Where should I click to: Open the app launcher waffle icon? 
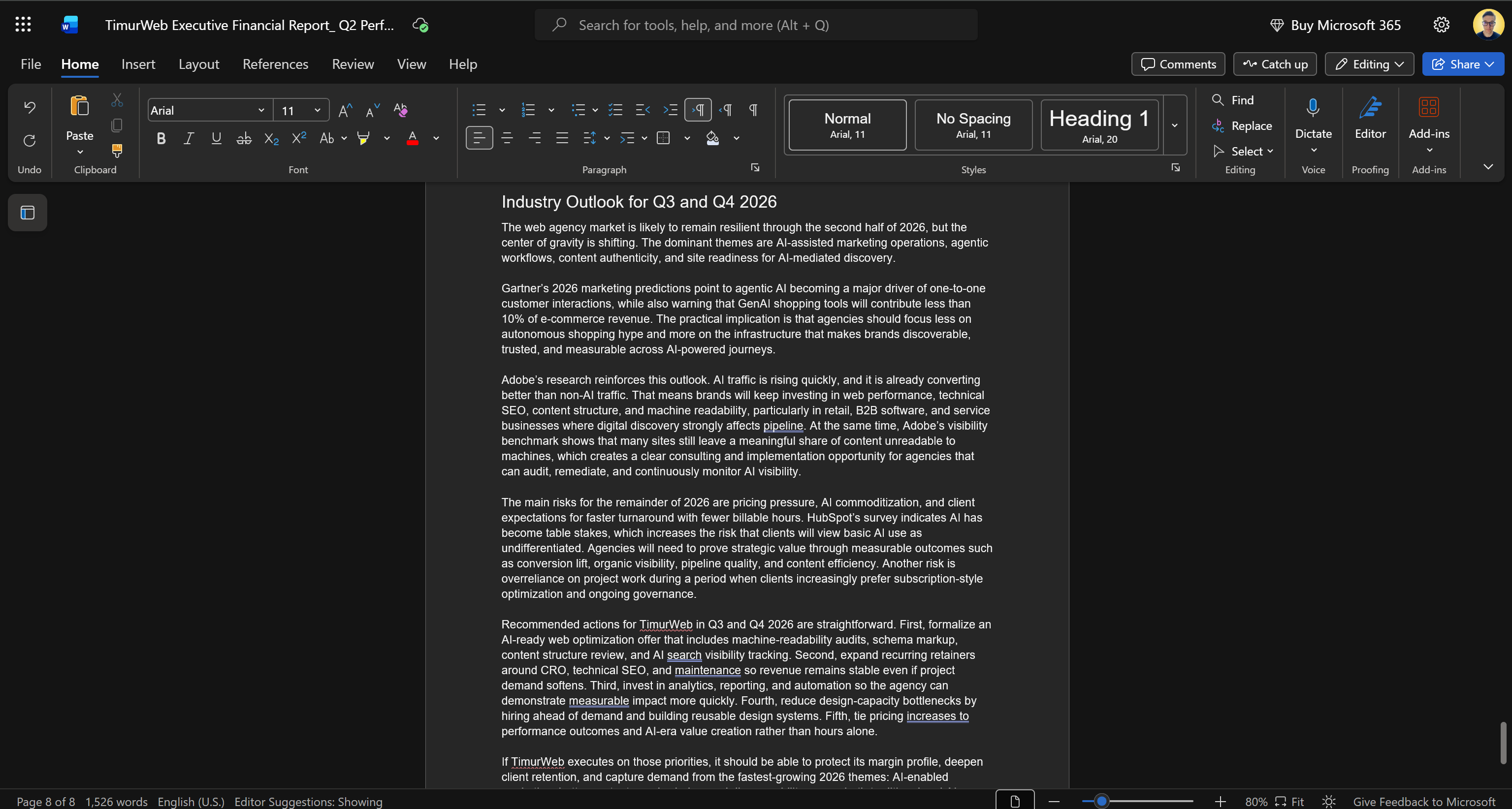click(x=23, y=25)
